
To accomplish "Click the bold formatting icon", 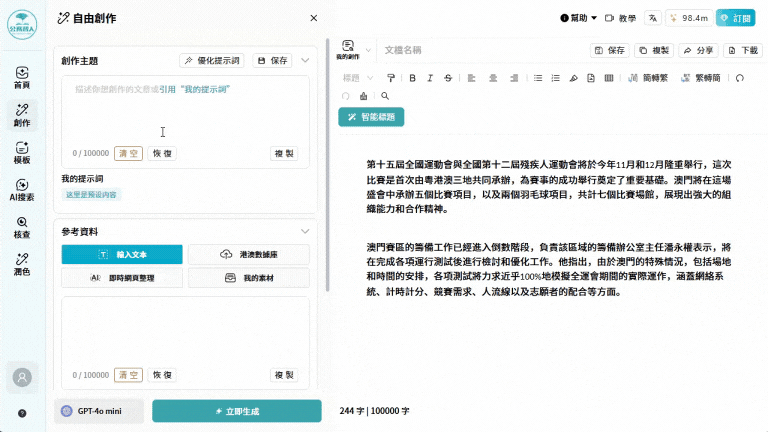I will click(411, 77).
